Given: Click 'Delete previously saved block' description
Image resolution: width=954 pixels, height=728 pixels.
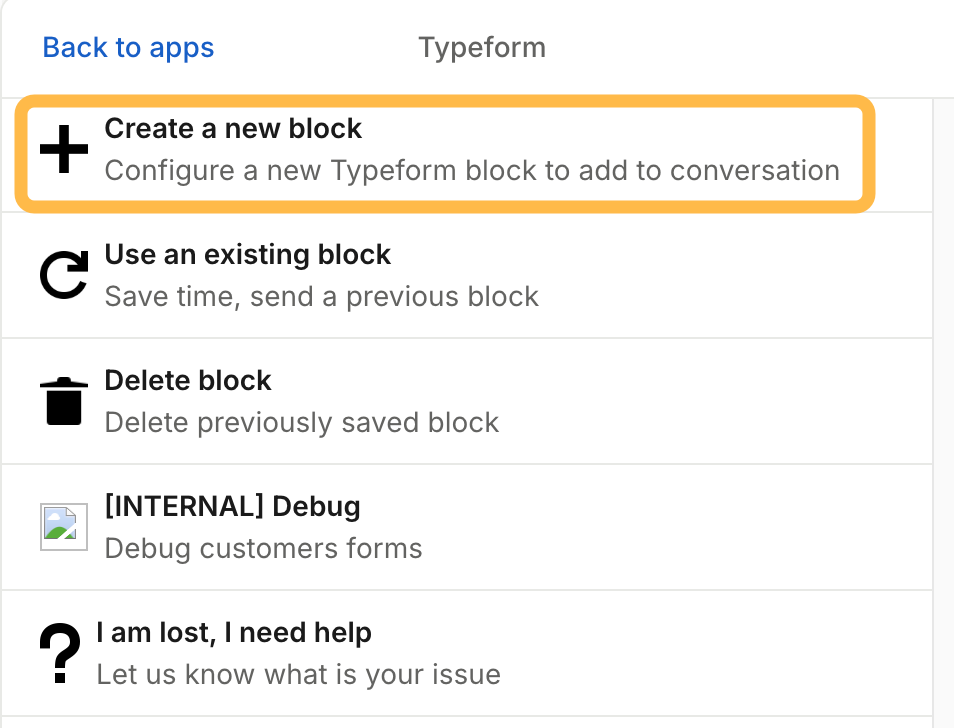Looking at the screenshot, I should [x=301, y=422].
